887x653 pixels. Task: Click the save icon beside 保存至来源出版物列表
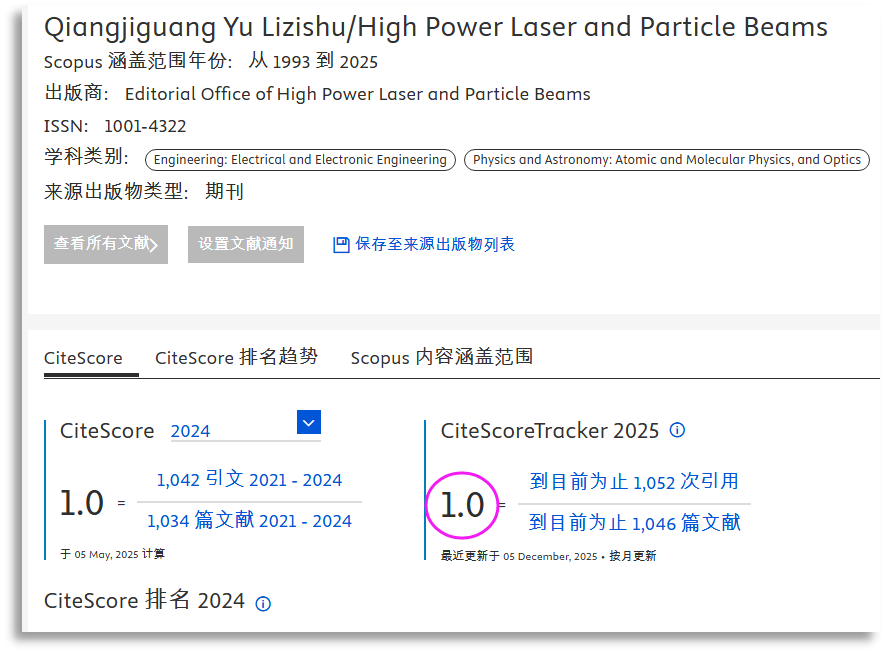coord(341,244)
